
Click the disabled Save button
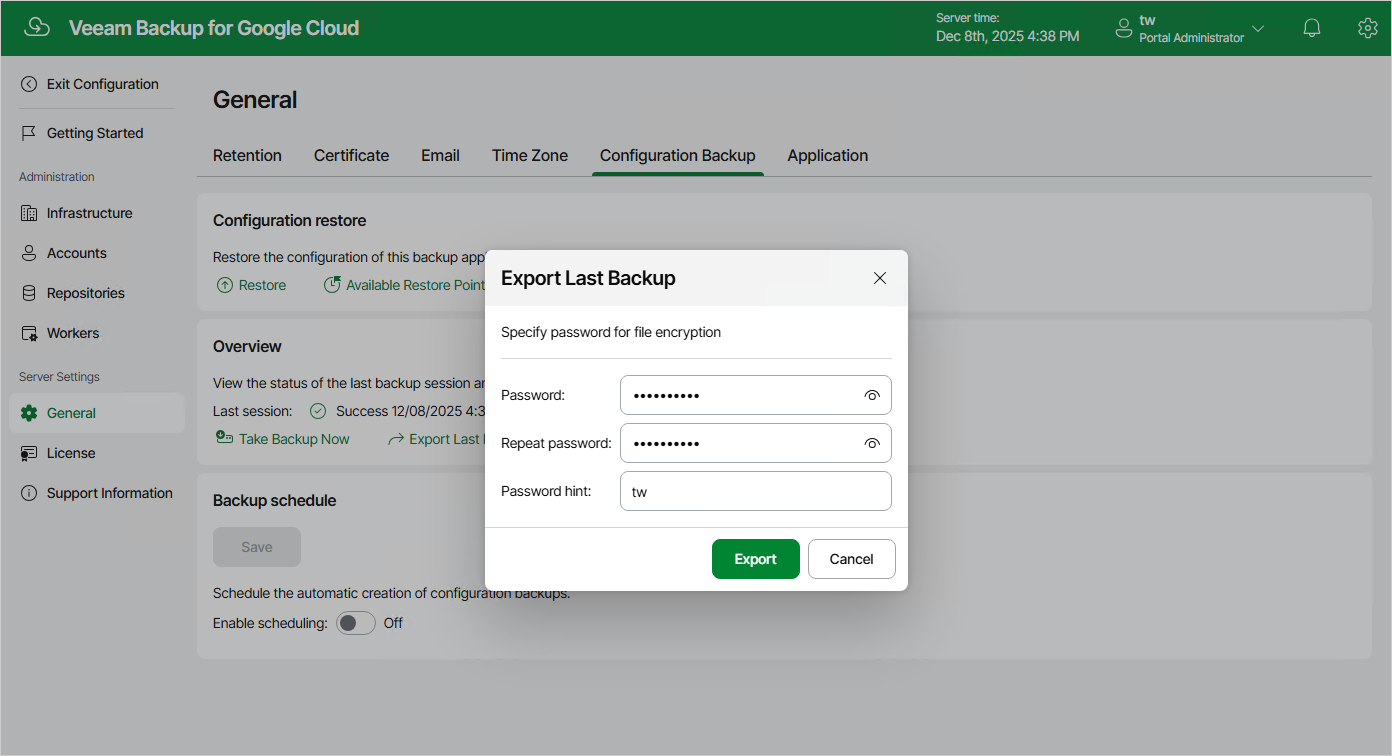[257, 547]
